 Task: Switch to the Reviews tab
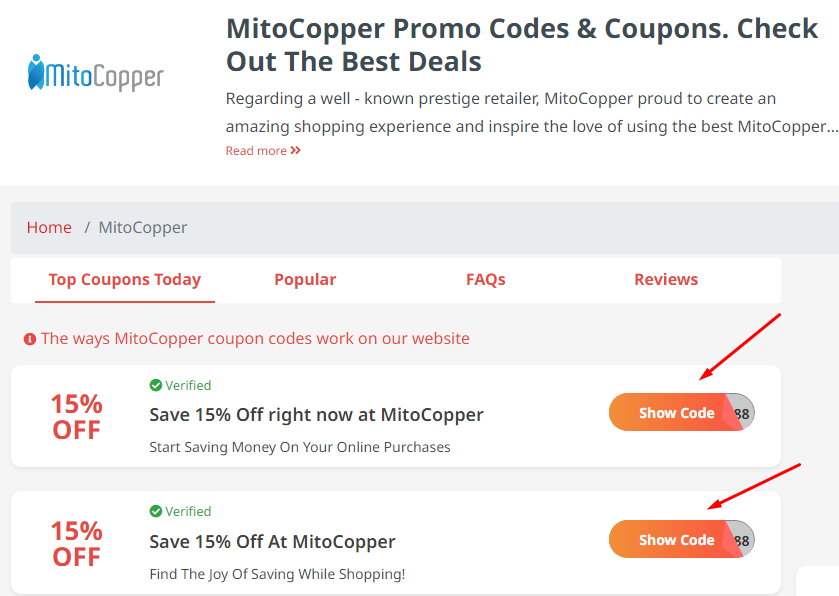[666, 280]
